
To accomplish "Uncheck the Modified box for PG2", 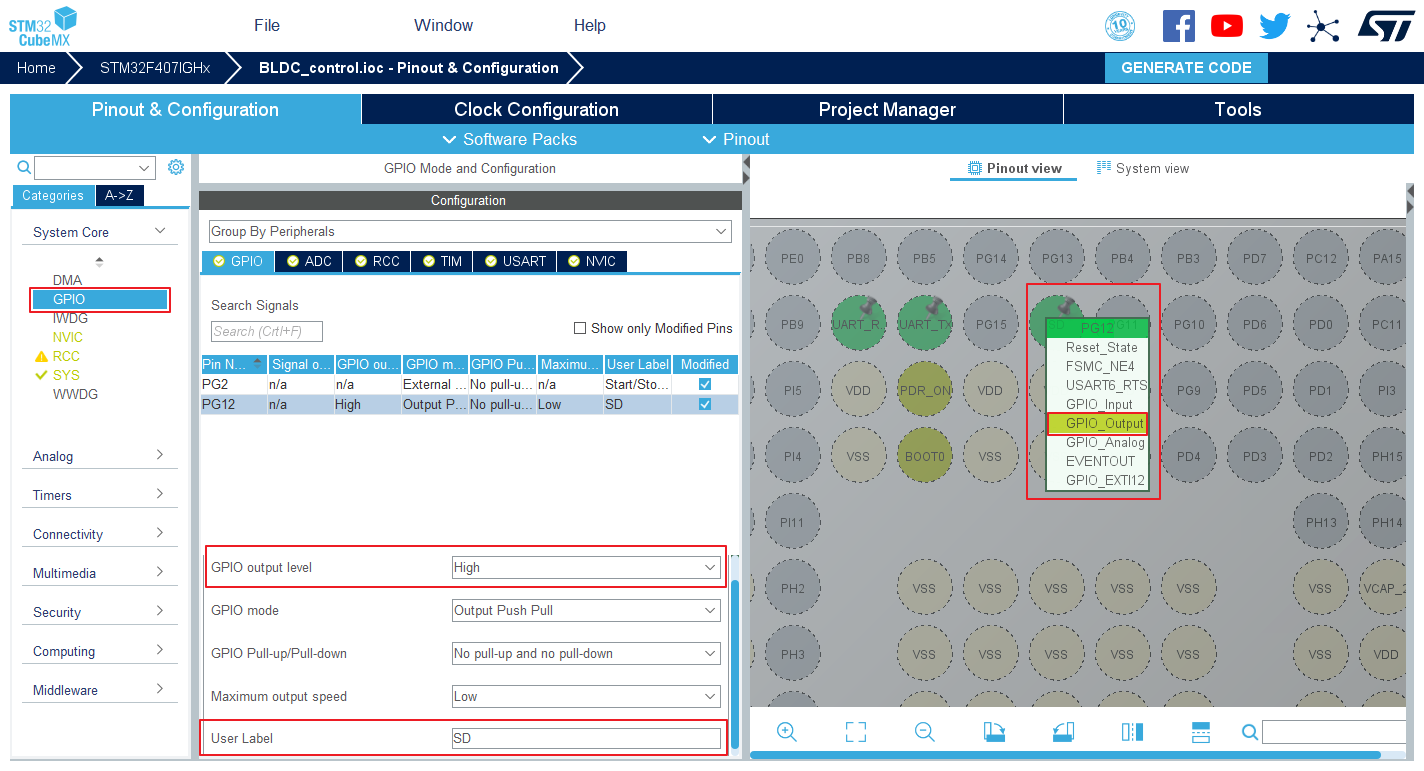I will pos(705,384).
